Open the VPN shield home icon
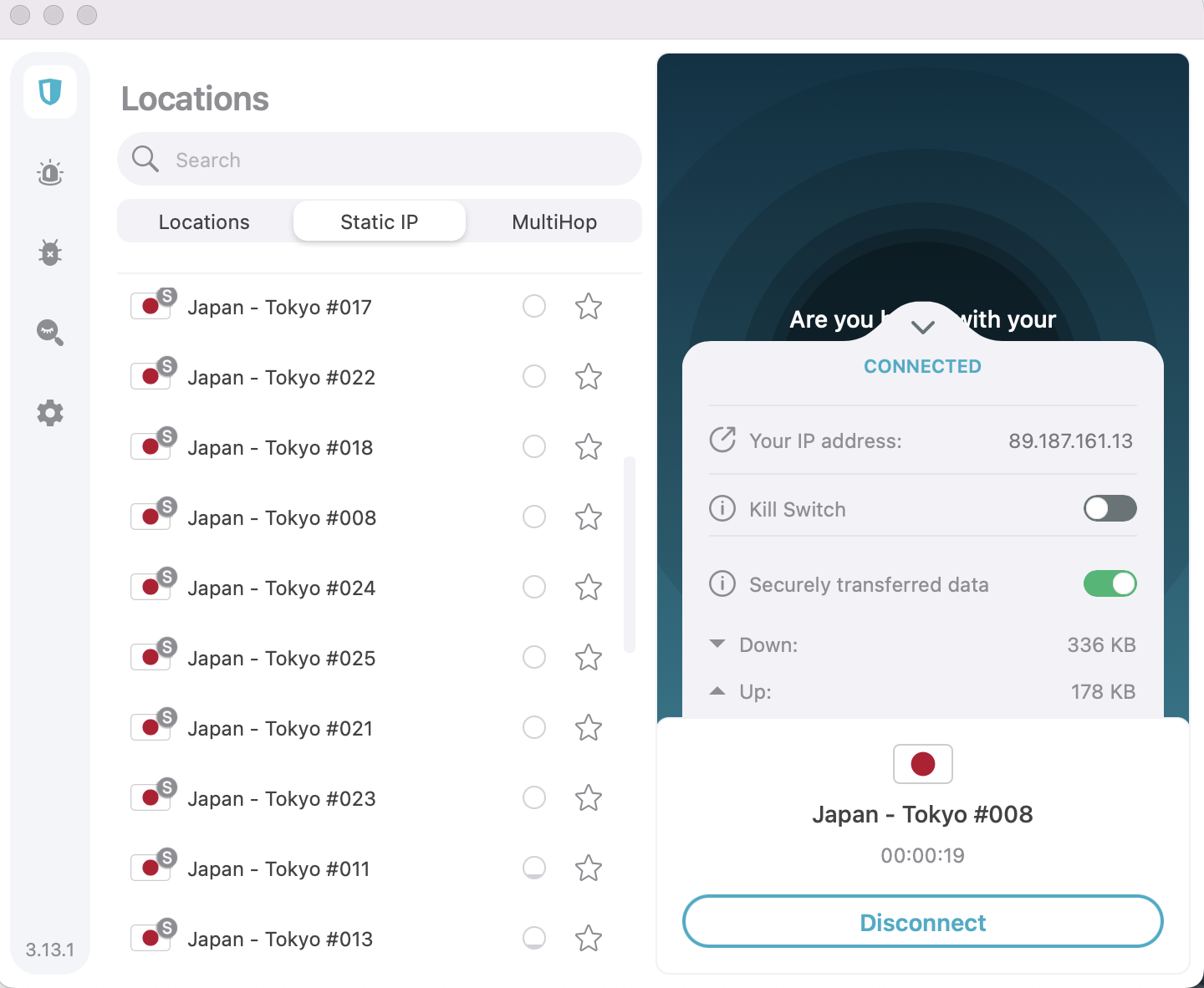The height and width of the screenshot is (988, 1204). pos(50,91)
